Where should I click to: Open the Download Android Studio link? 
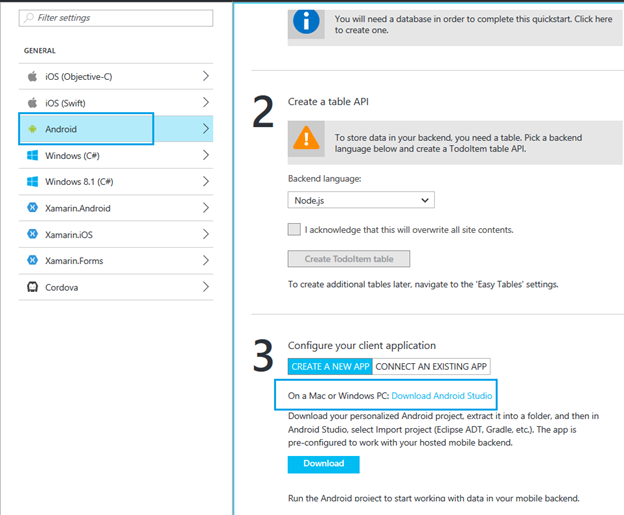(x=442, y=396)
